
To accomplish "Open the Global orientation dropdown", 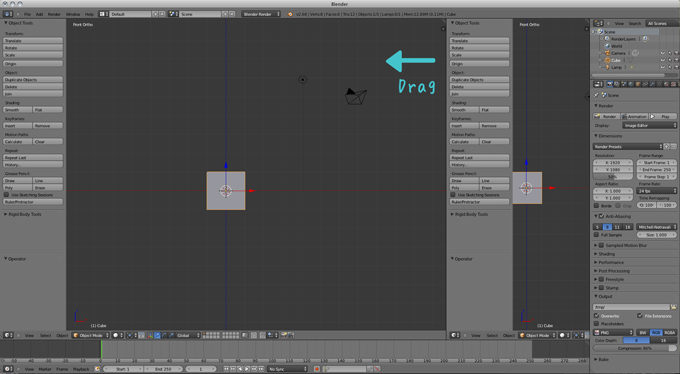I will coord(188,335).
